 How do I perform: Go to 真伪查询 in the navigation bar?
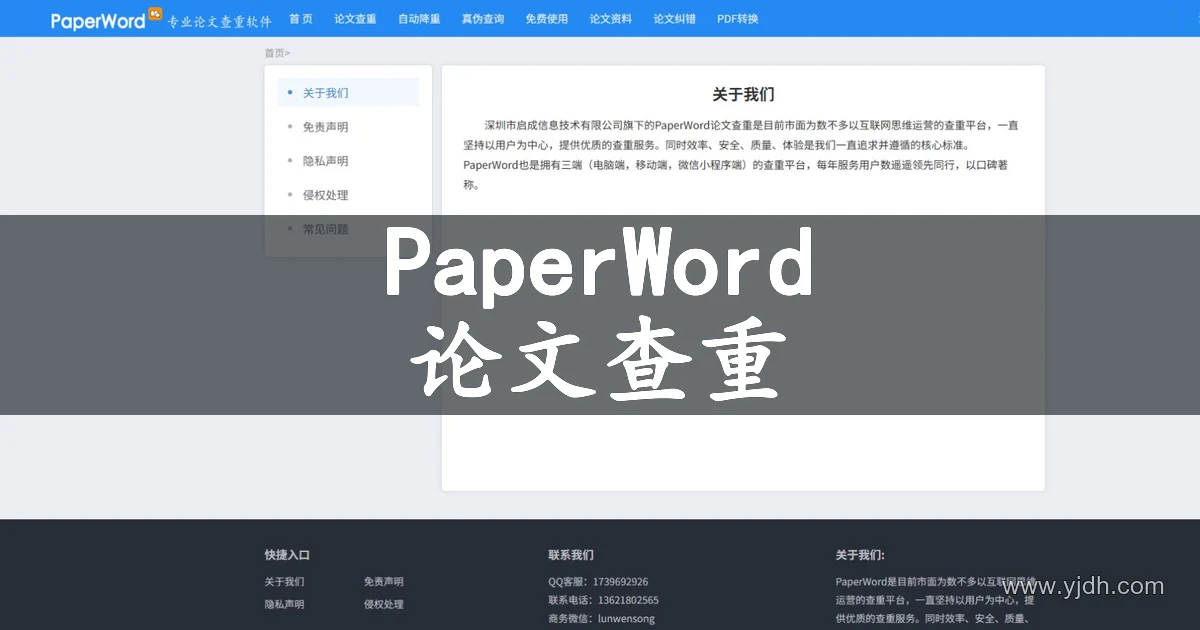coord(483,19)
